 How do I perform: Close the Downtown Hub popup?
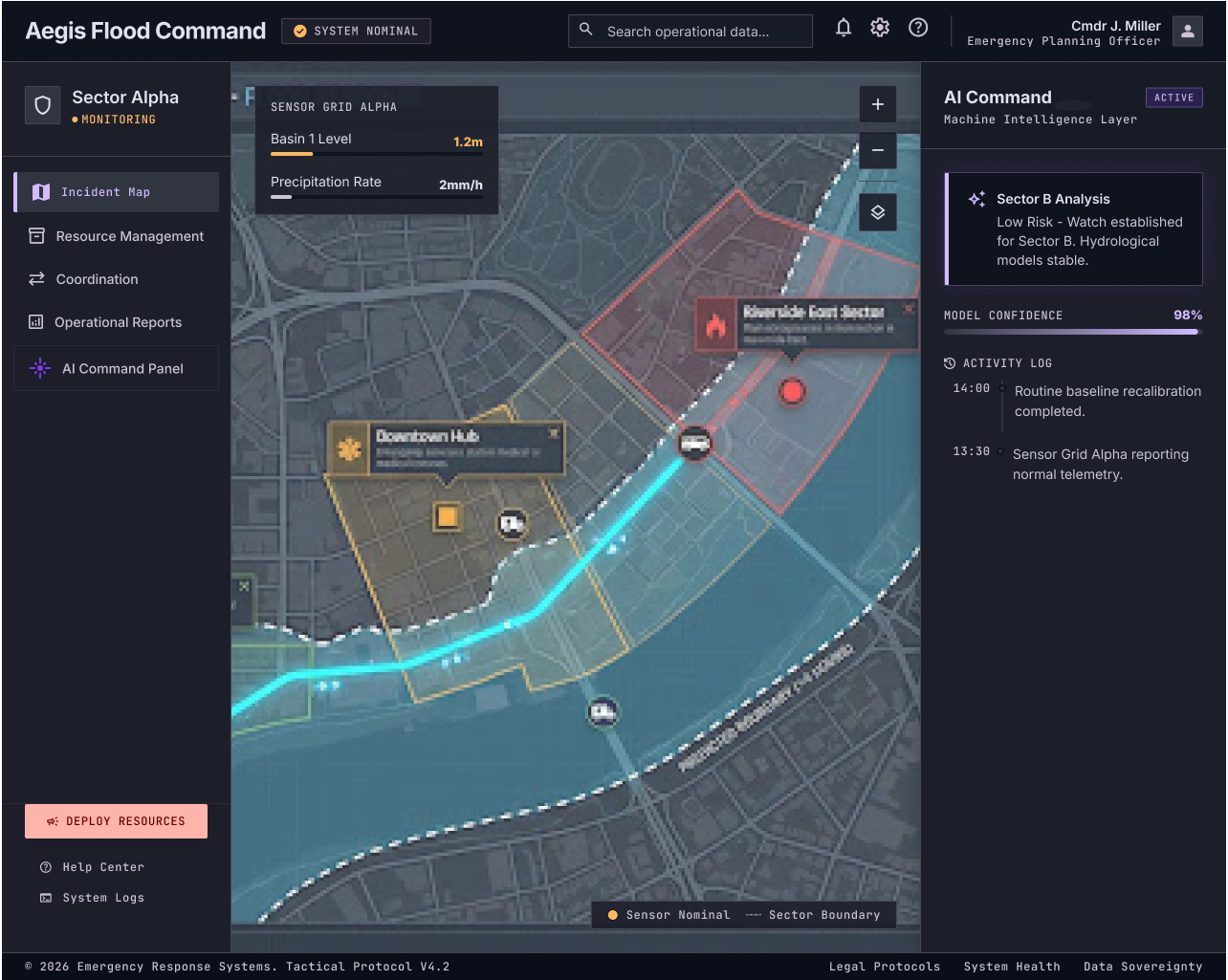[553, 433]
